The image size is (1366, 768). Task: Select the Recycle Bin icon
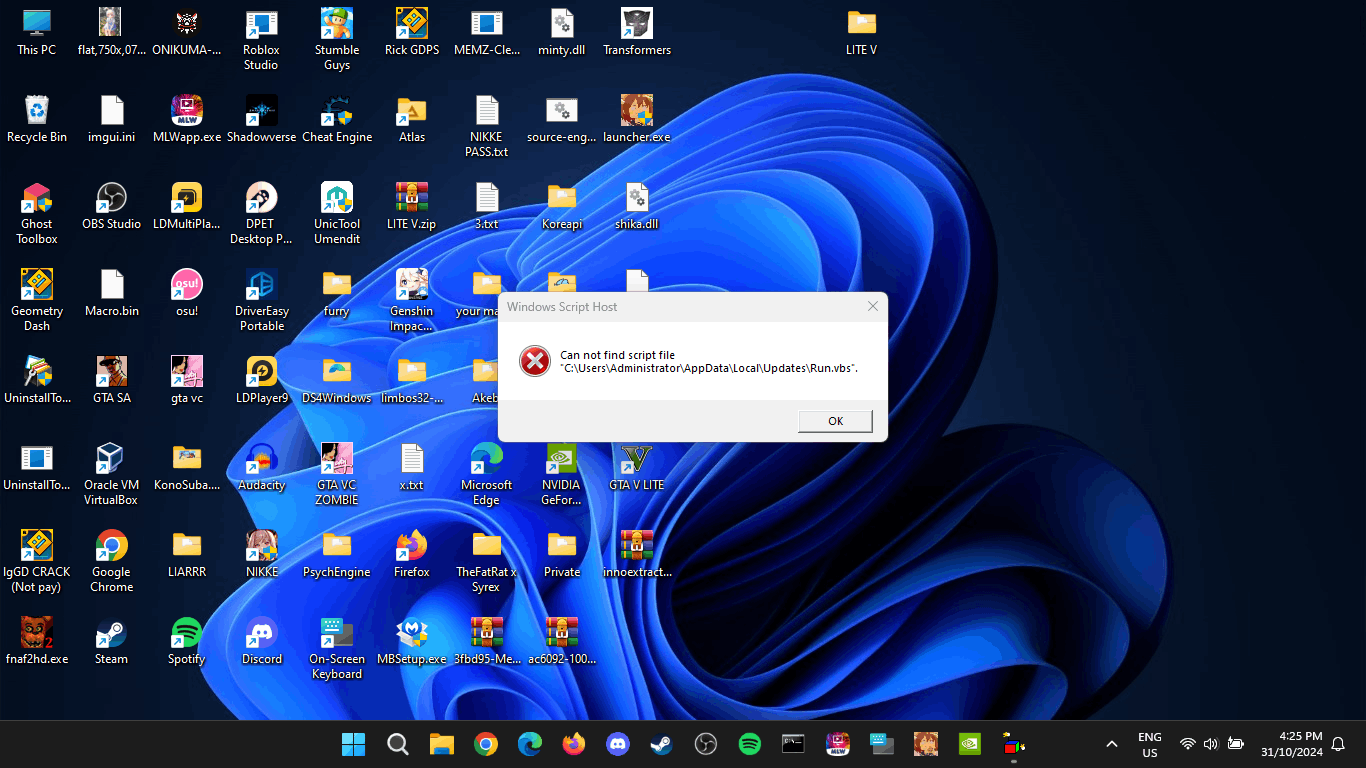pyautogui.click(x=37, y=120)
